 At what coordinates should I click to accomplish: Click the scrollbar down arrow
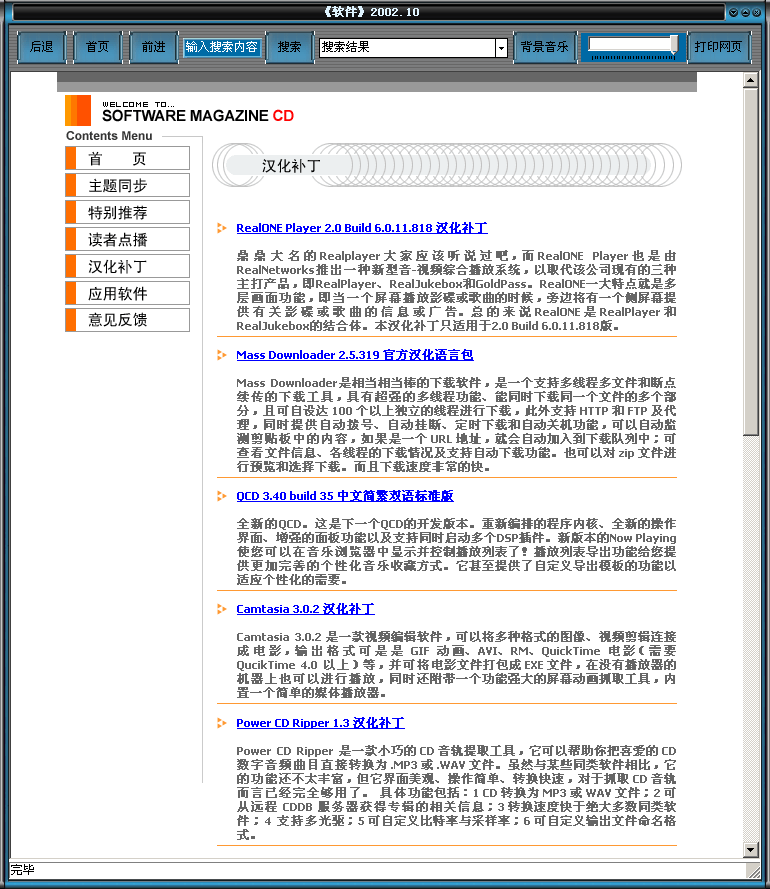(x=751, y=849)
